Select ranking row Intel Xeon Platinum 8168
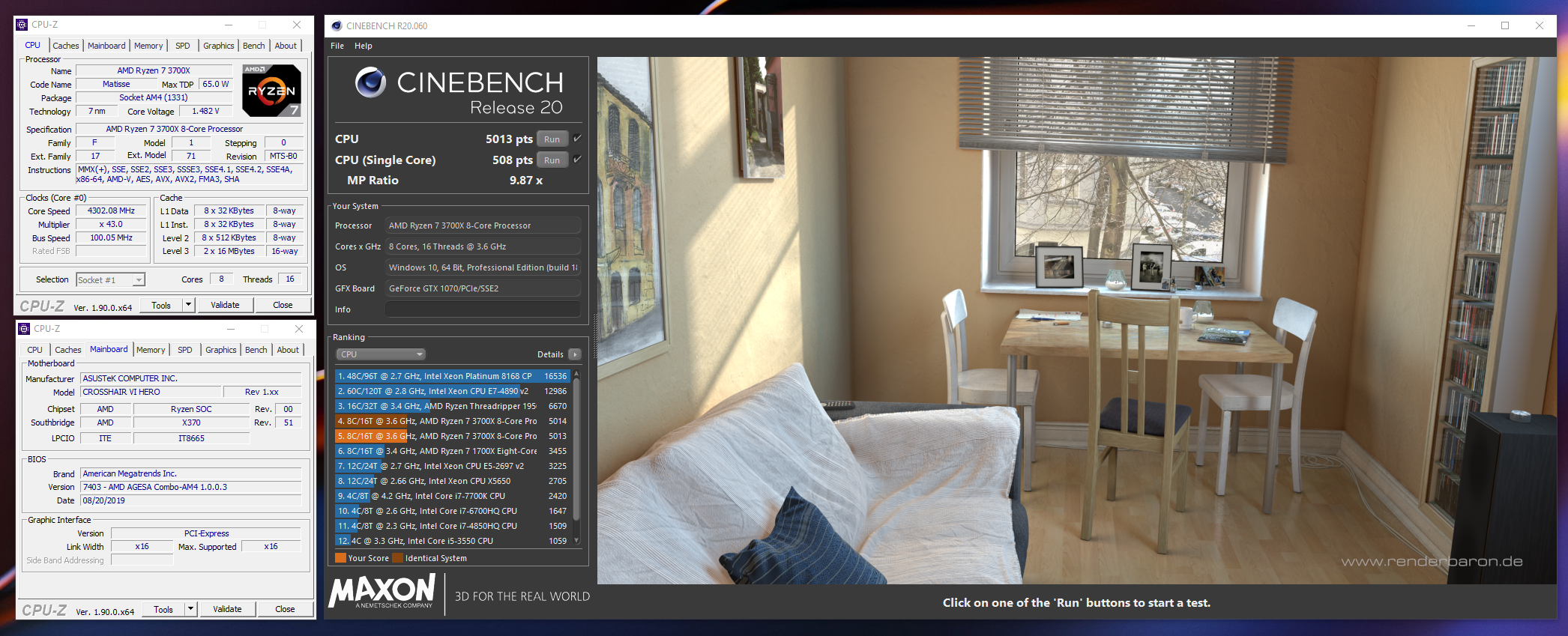The image size is (1568, 636). 452,376
